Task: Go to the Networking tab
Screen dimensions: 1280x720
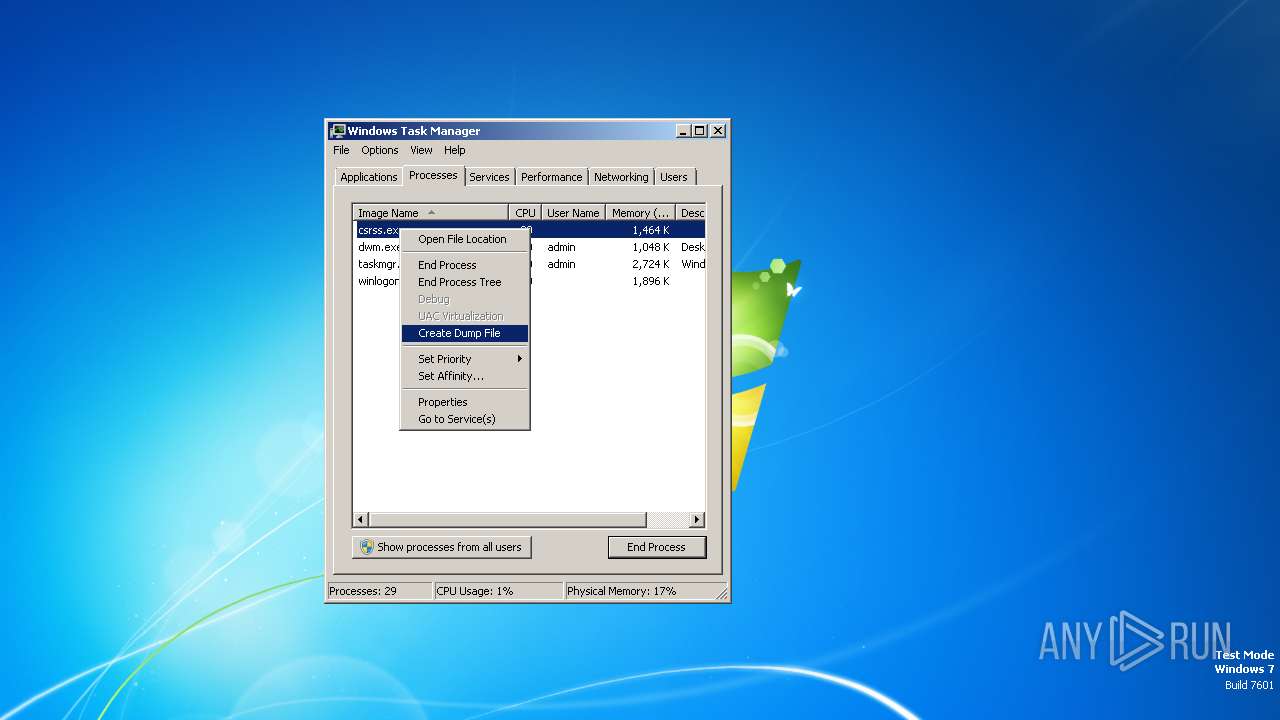Action: click(621, 177)
